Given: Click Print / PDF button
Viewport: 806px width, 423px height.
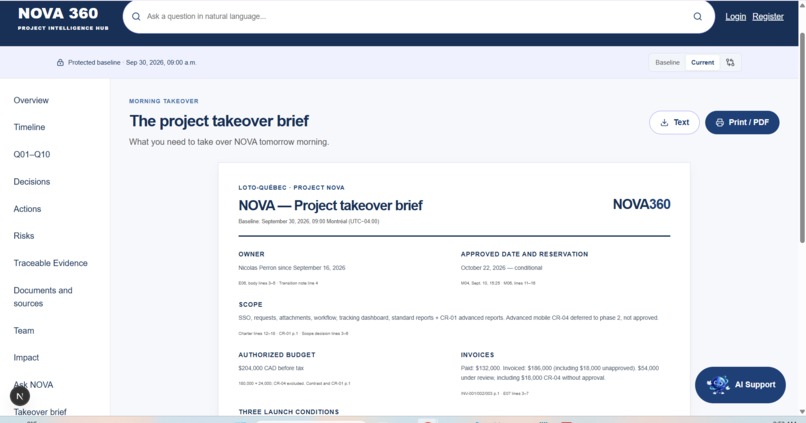Looking at the screenshot, I should 742,122.
